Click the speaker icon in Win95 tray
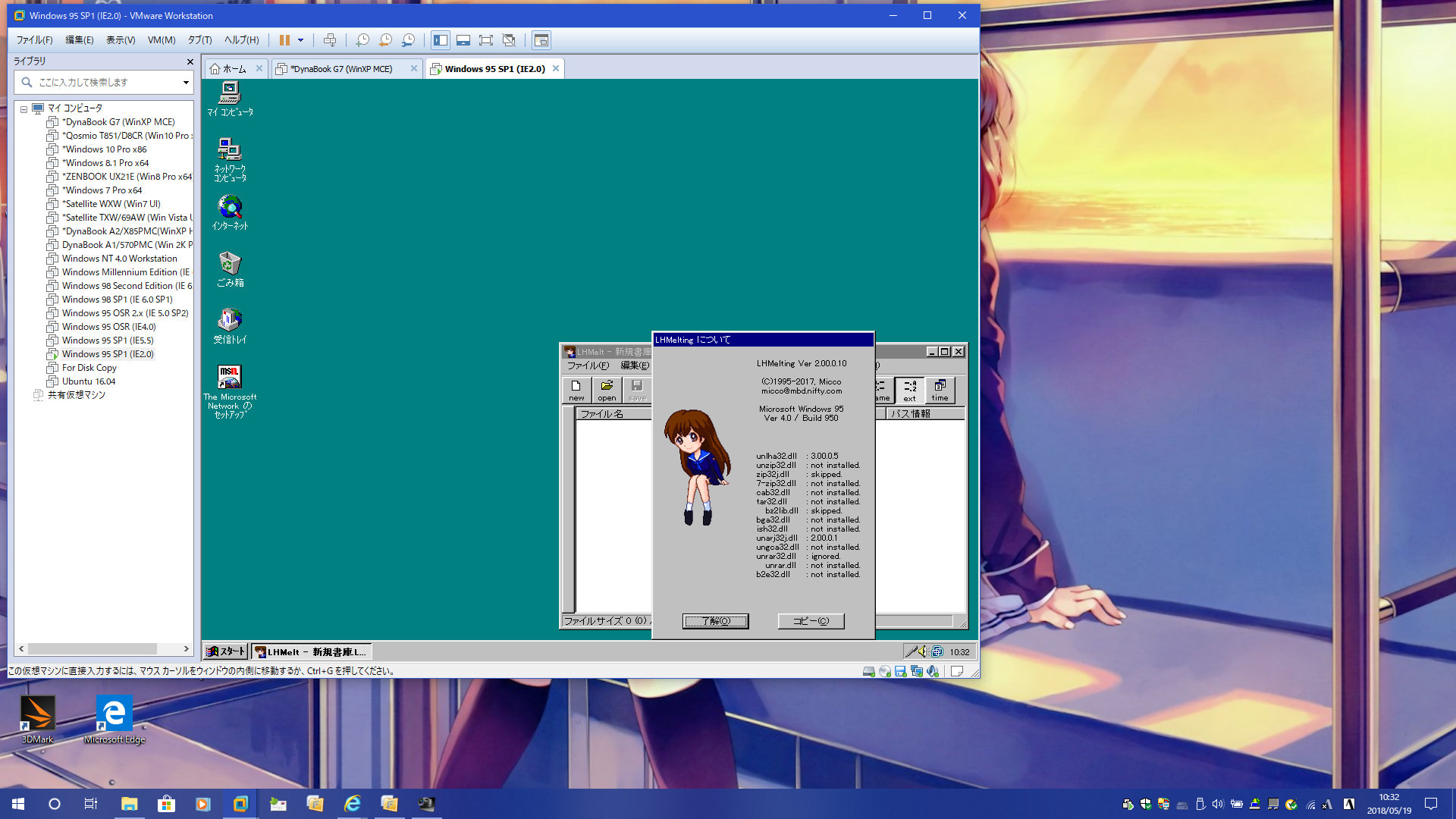 click(922, 651)
